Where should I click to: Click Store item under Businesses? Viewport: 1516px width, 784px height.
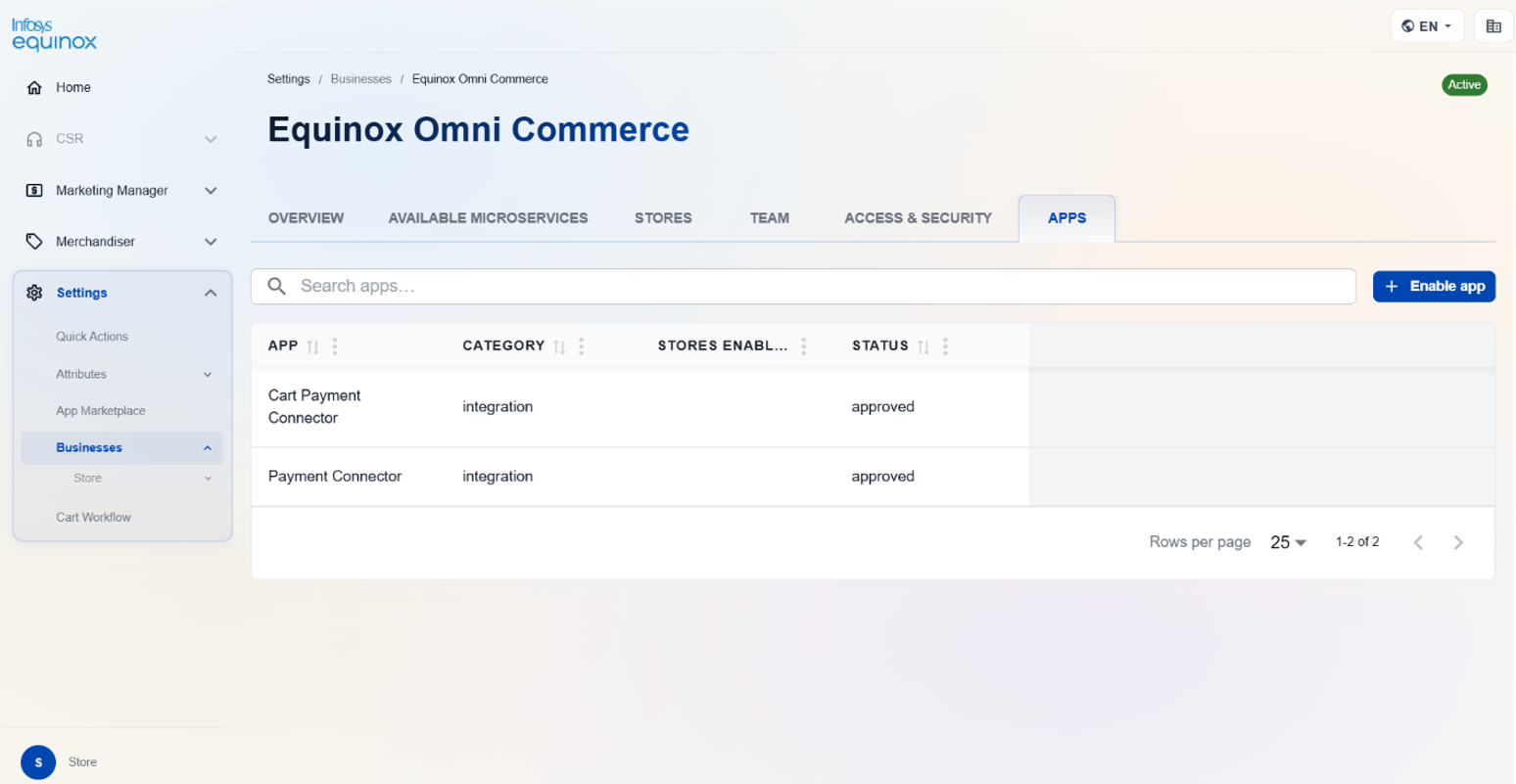(x=87, y=479)
